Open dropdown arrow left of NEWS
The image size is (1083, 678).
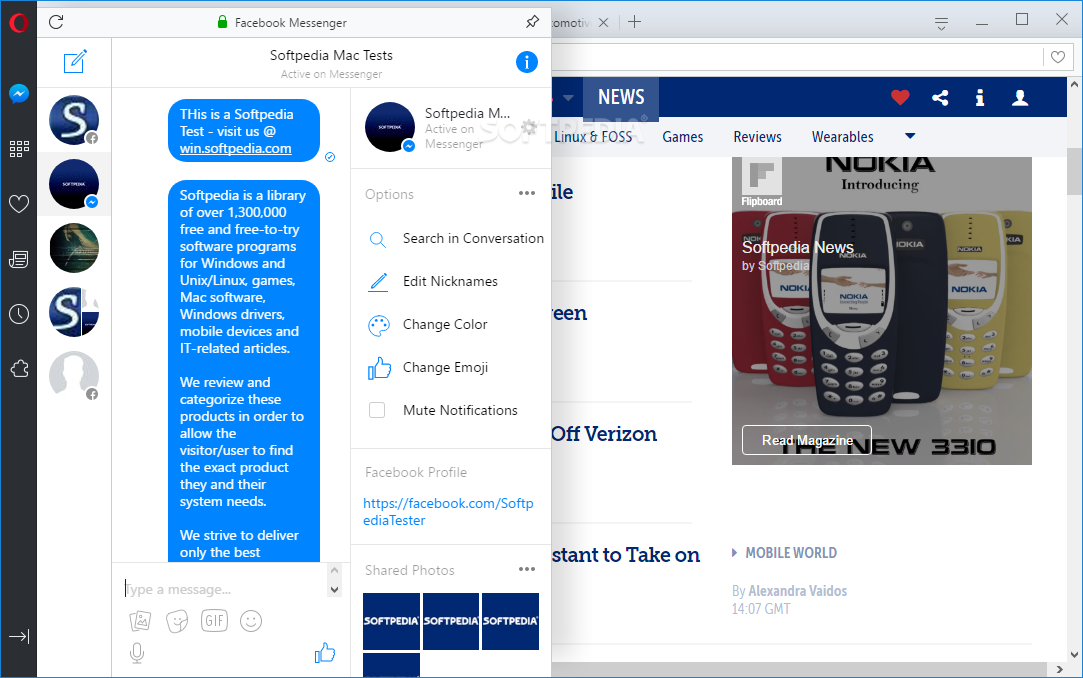[568, 97]
